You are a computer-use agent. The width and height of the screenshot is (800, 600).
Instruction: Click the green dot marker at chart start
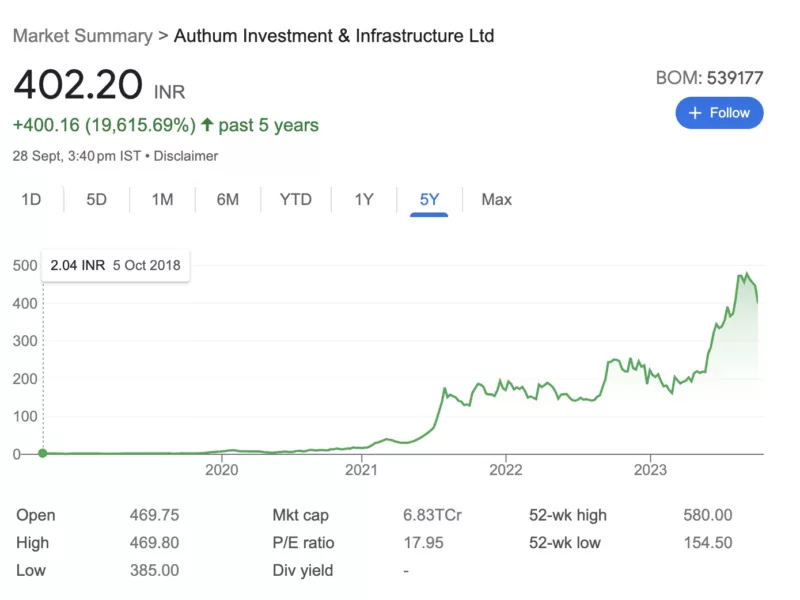click(x=43, y=453)
